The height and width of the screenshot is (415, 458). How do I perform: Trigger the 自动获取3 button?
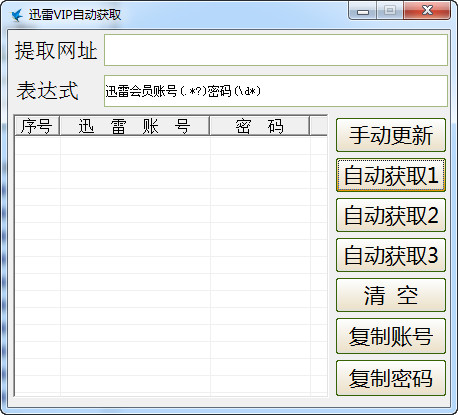[x=391, y=255]
